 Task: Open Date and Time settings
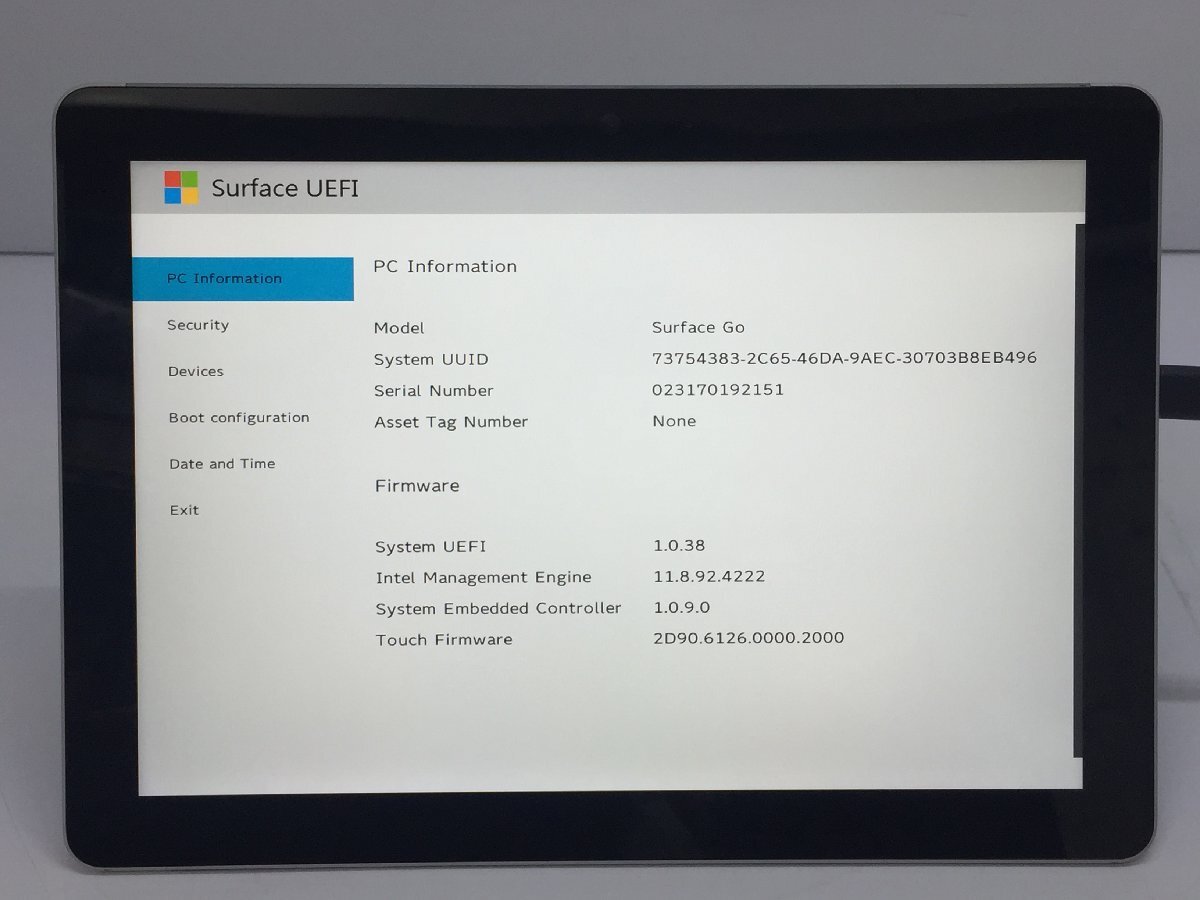point(222,464)
